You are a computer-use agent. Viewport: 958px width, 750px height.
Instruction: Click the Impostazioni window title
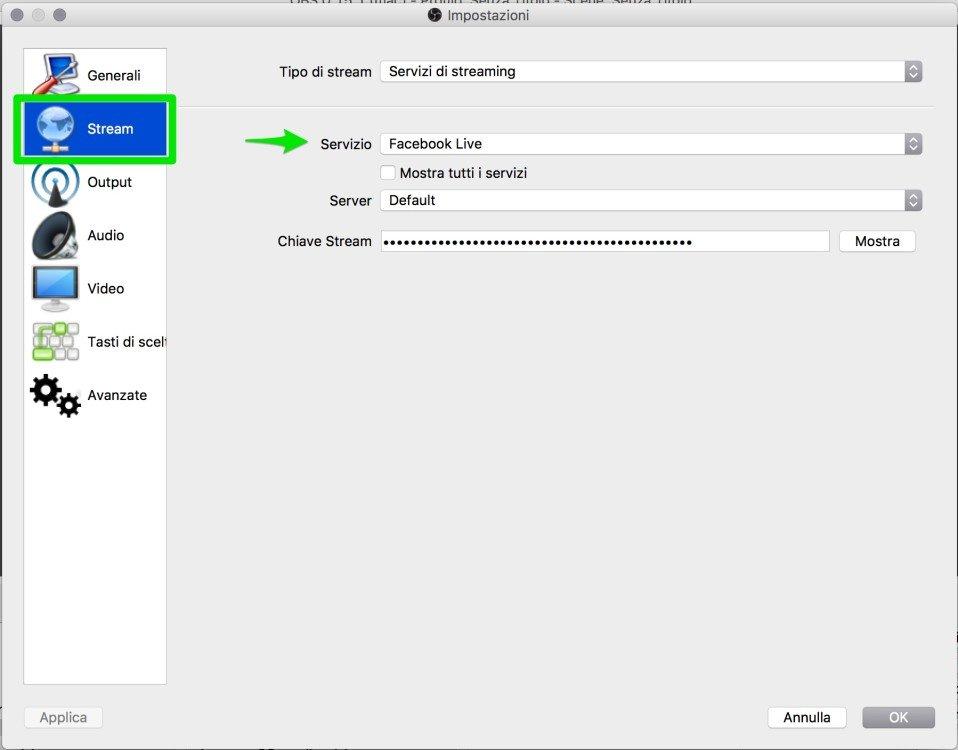tap(488, 15)
